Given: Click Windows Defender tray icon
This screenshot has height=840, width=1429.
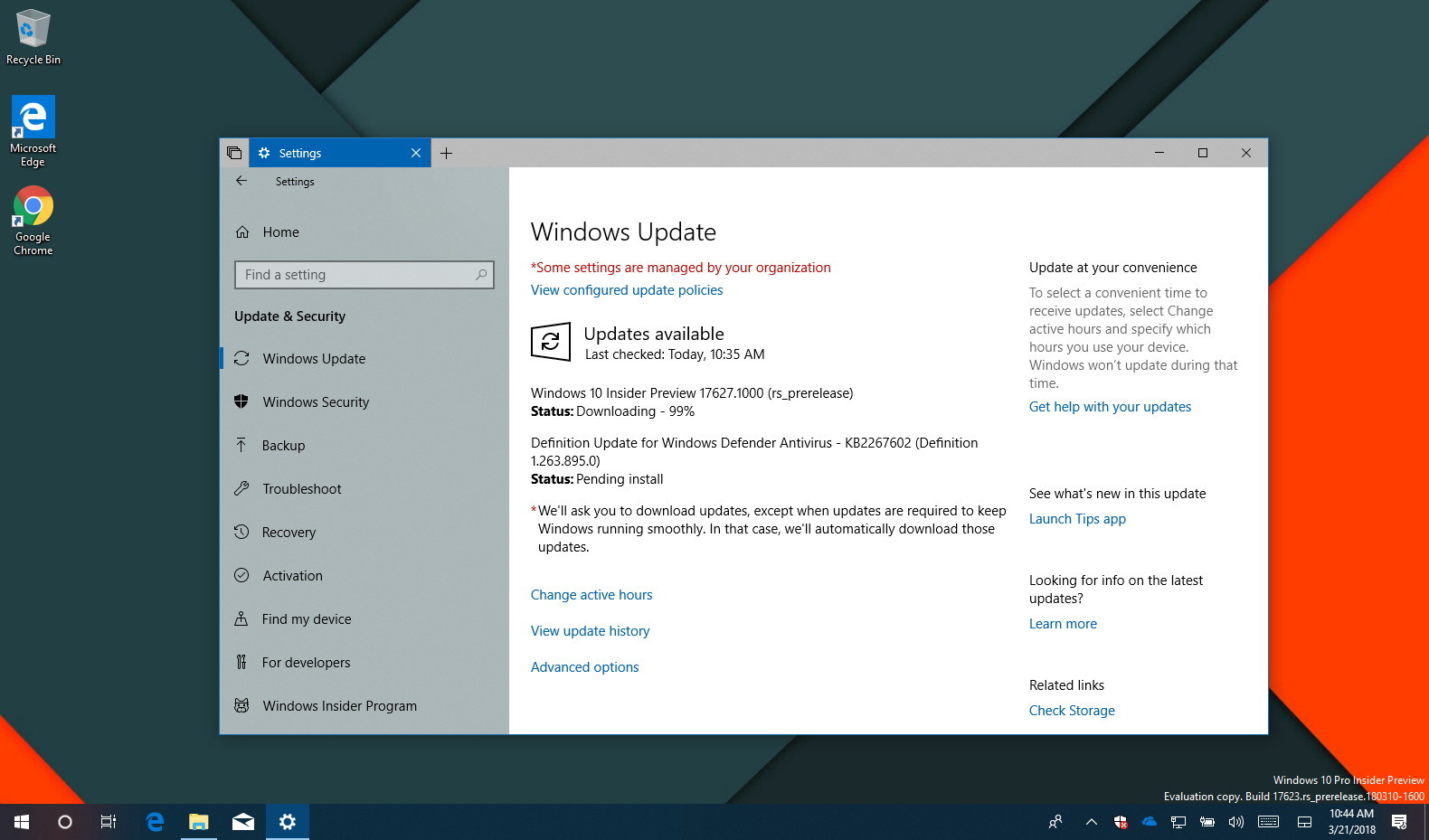Looking at the screenshot, I should pos(1121,822).
